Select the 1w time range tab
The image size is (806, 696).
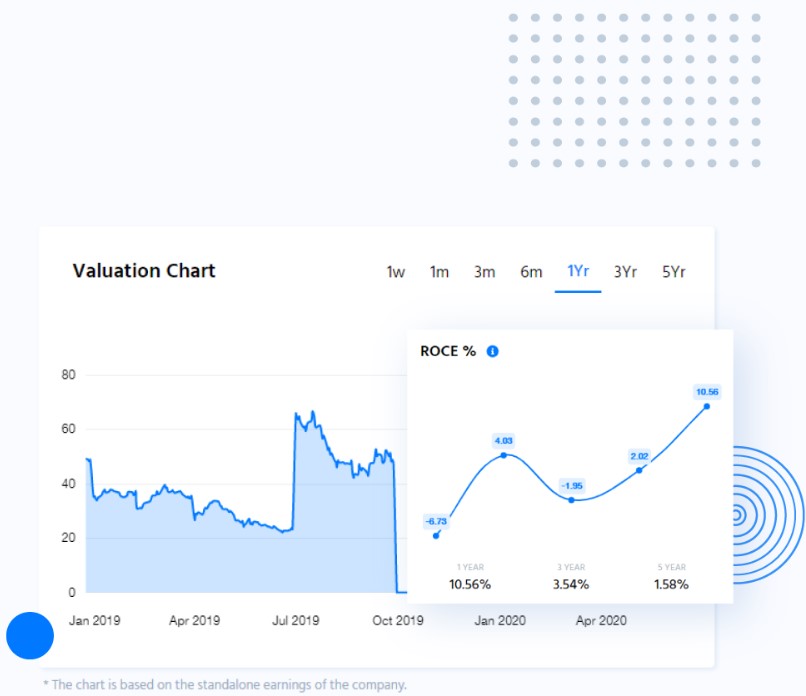click(x=396, y=272)
